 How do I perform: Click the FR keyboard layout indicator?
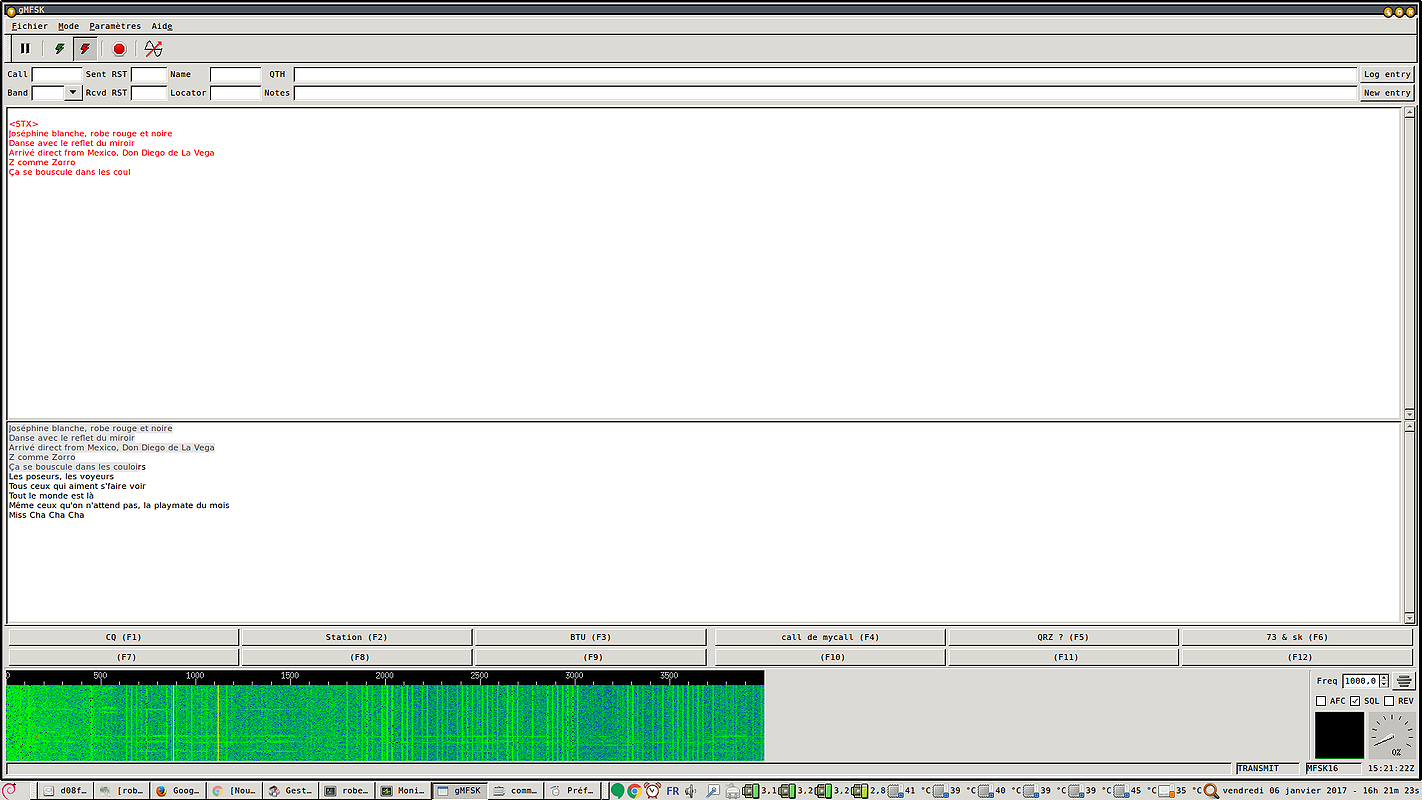pyautogui.click(x=672, y=790)
